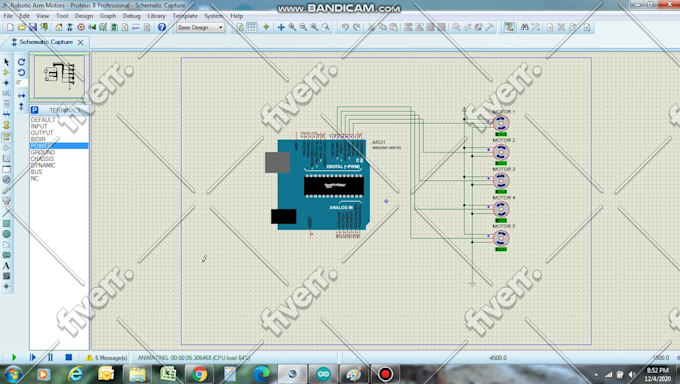Open the Design menu
The image size is (680, 384).
tap(84, 16)
